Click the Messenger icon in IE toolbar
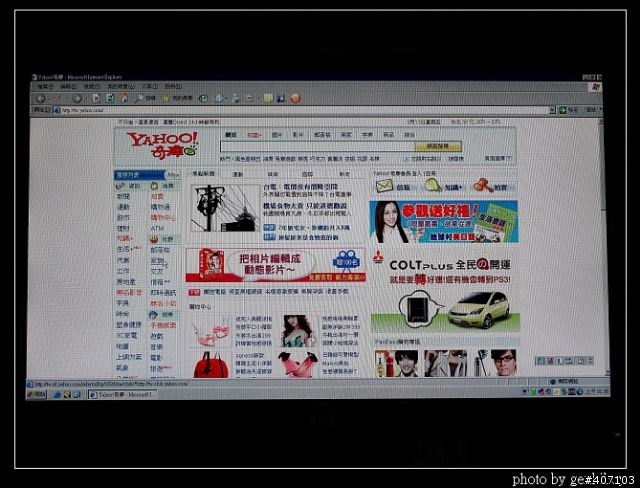Viewport: 640px width, 488px height. tap(281, 98)
